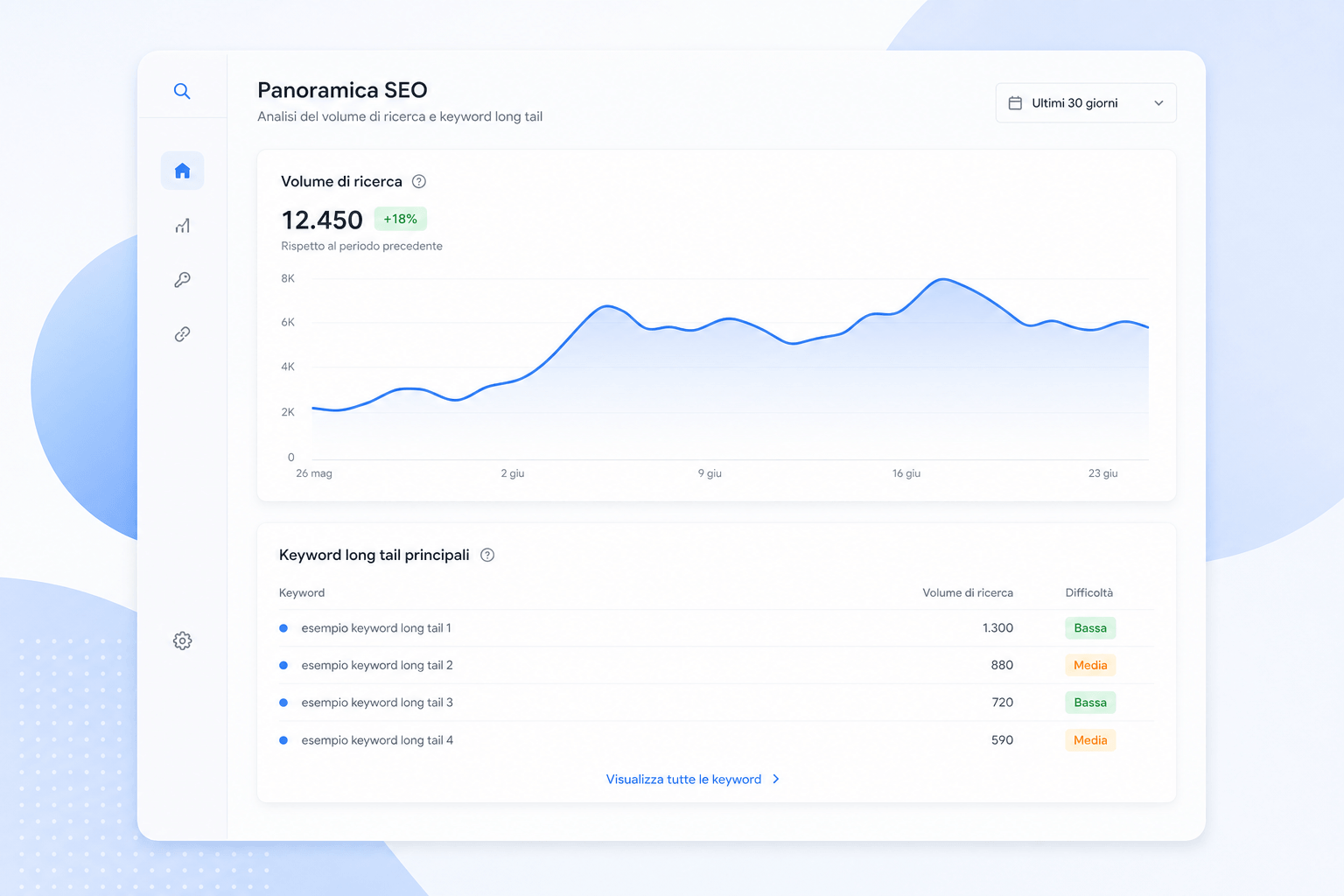Click the help icon beside Keyword long tail principali
Viewport: 1344px width, 896px height.
[487, 555]
